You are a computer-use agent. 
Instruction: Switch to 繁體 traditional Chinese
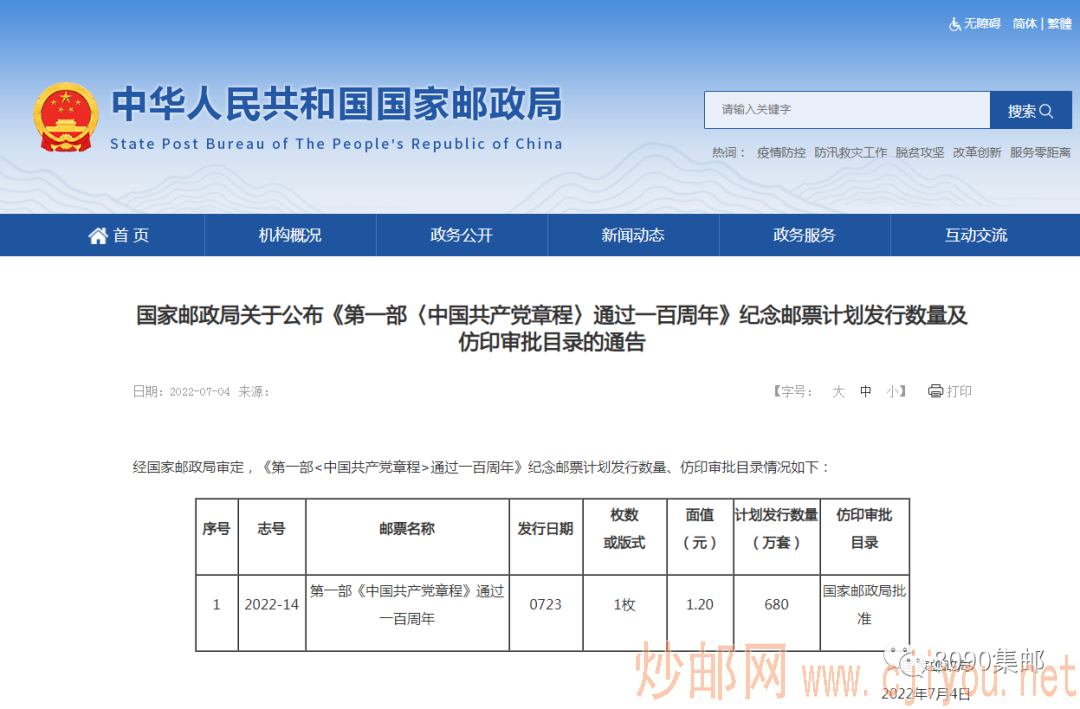click(x=1059, y=24)
